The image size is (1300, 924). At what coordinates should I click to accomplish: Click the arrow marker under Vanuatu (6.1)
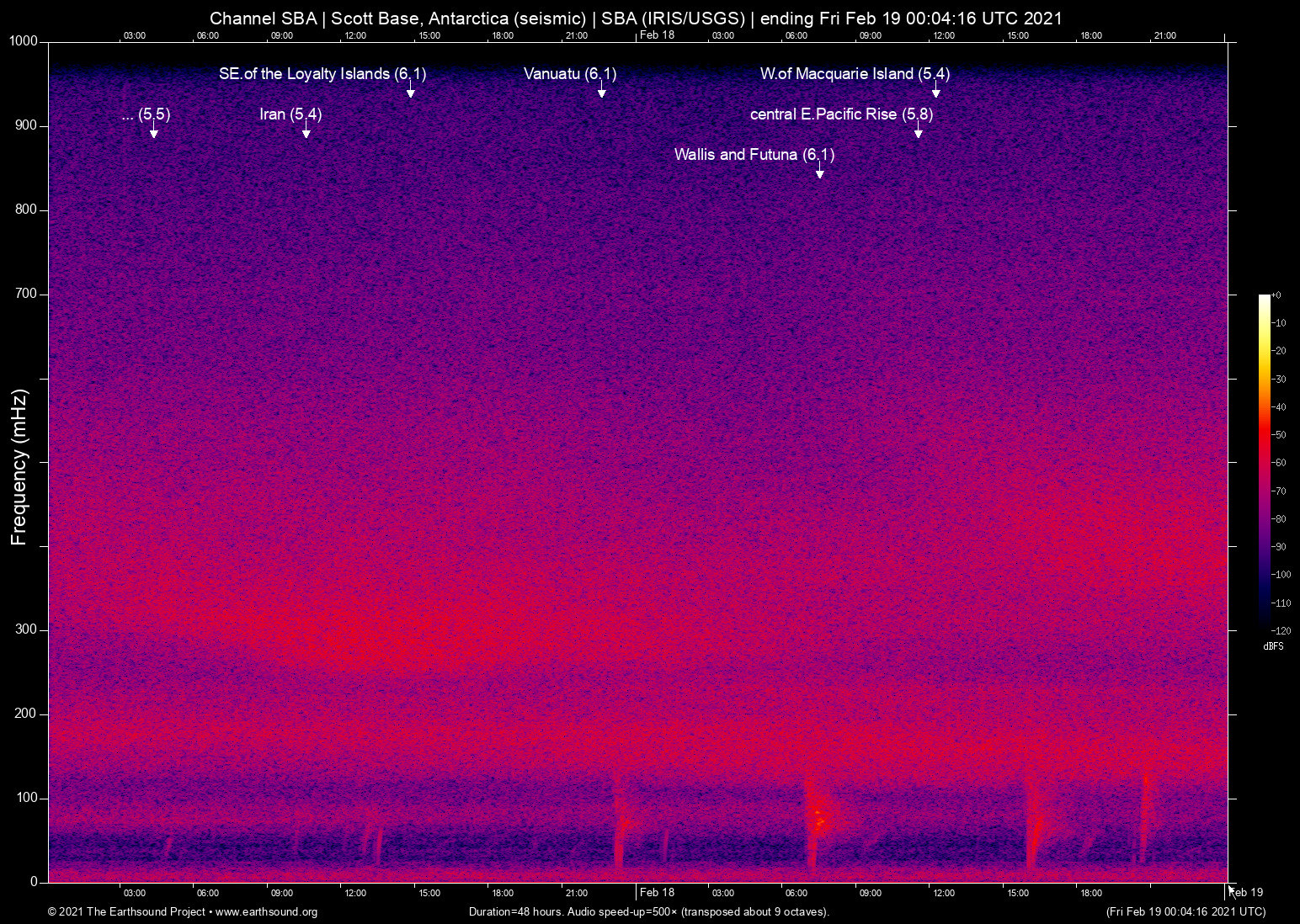point(601,93)
